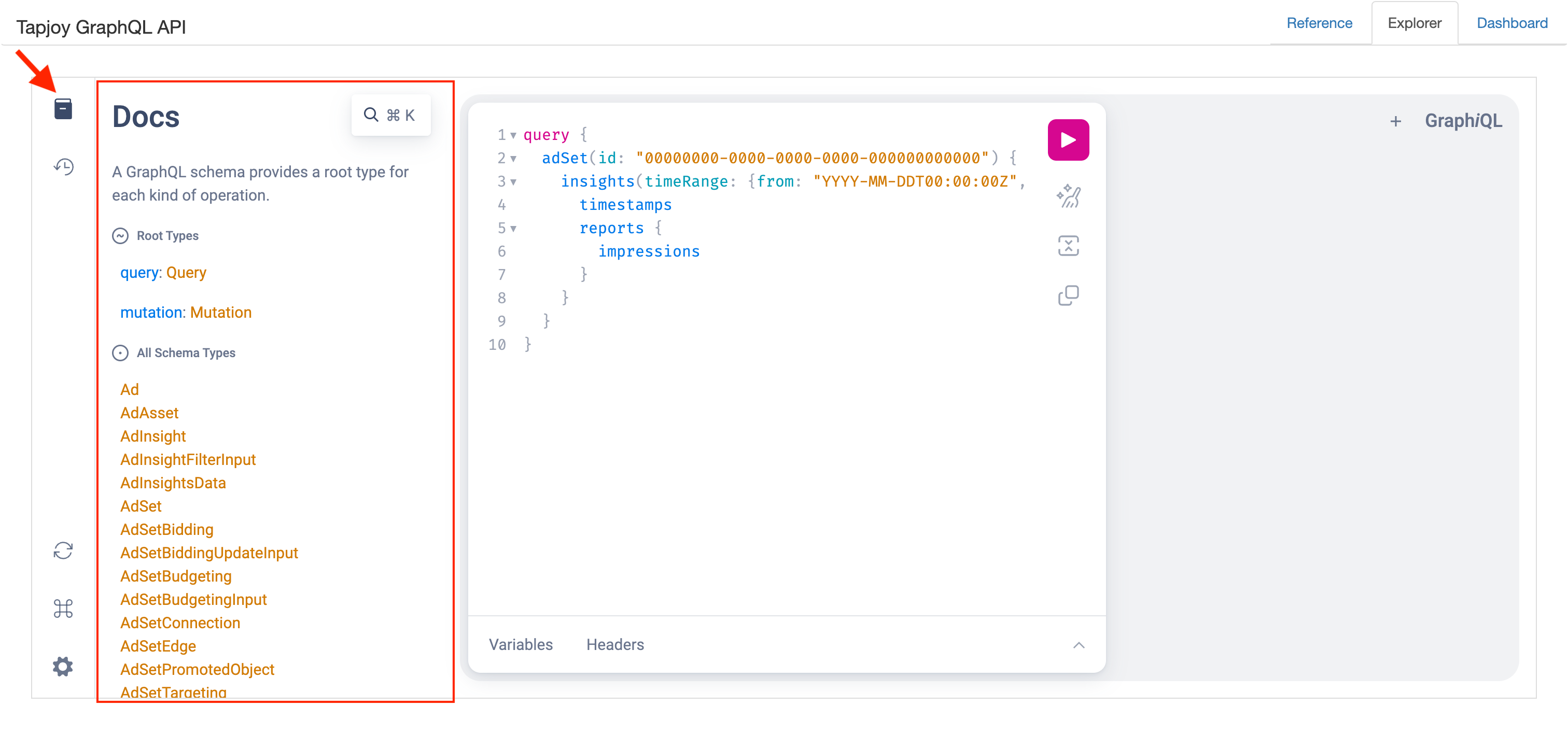
Task: Click the "YYYY-MM-DDT00:00:00Z" from value
Action: [x=915, y=182]
